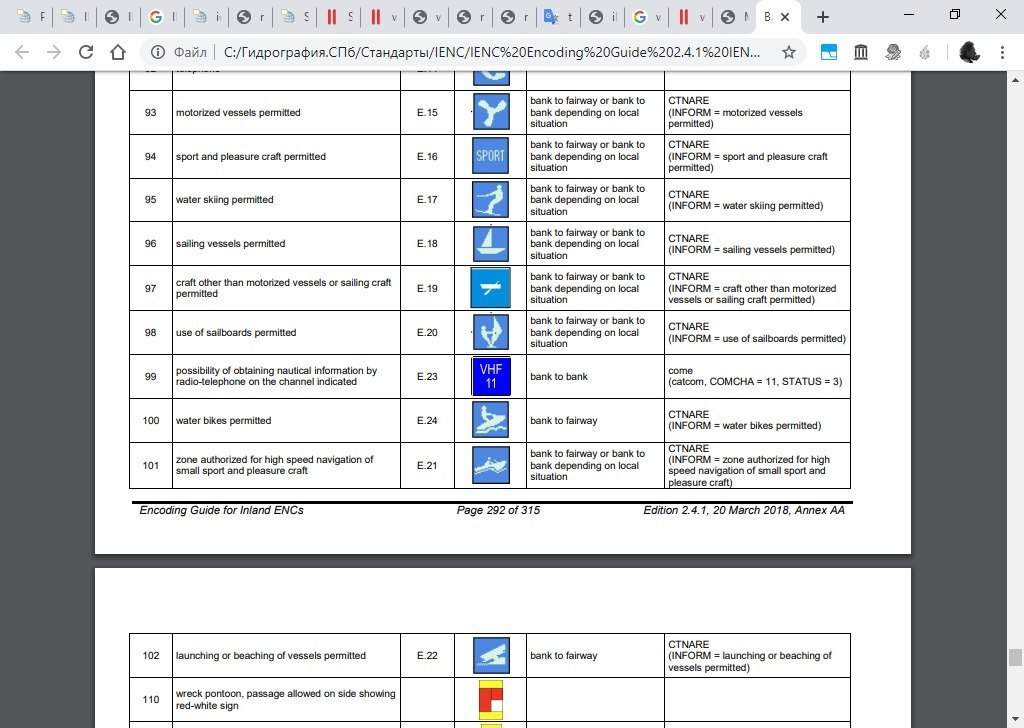Click the vertical scrollbar thumb
Viewport: 1024px width, 728px height.
tap(1015, 657)
